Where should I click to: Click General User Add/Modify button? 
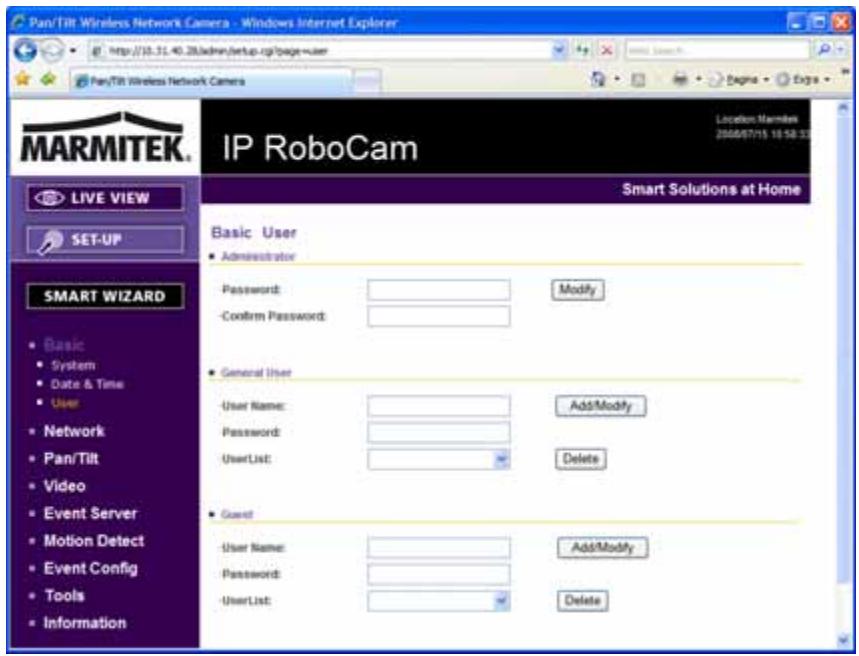point(601,406)
